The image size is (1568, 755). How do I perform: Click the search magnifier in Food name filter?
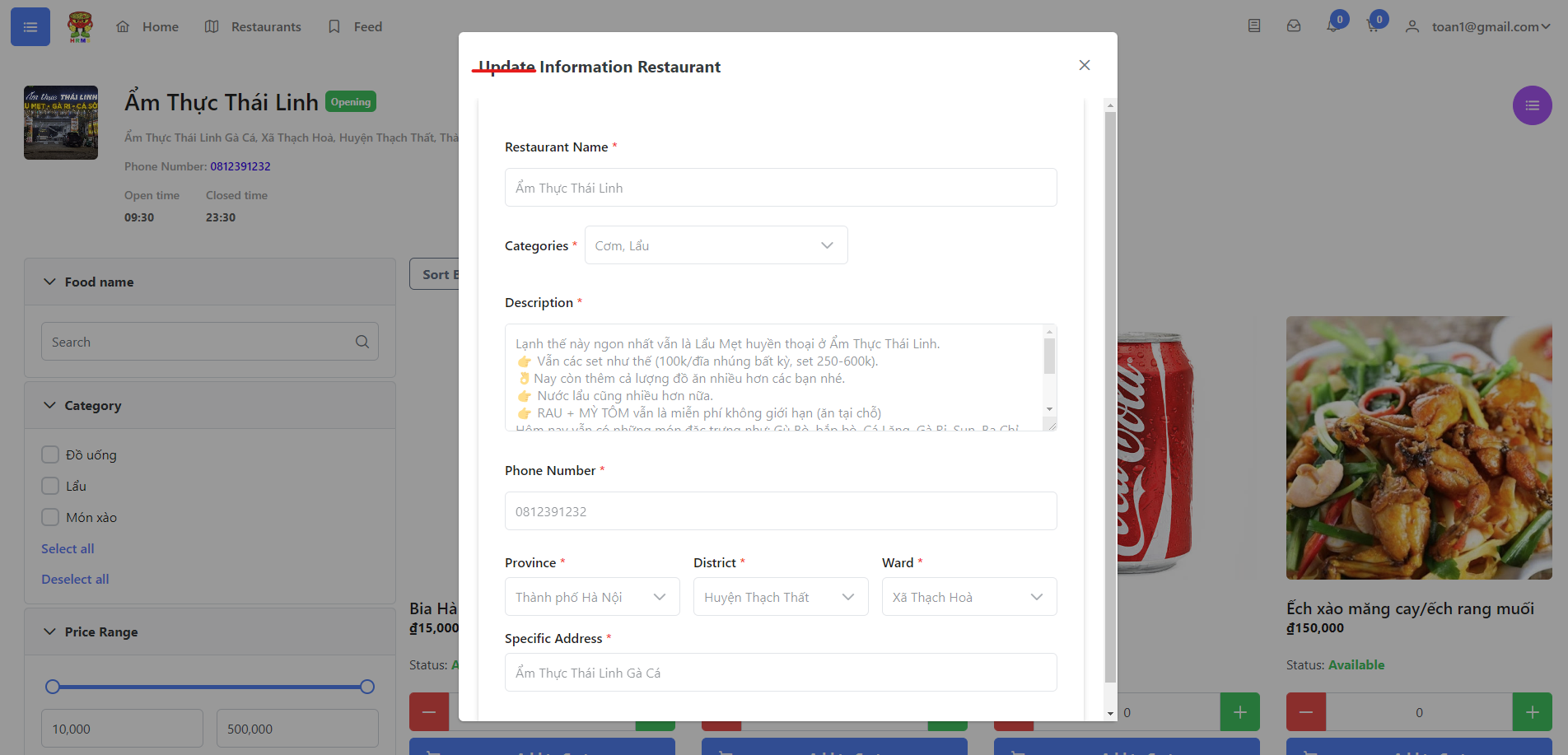pyautogui.click(x=362, y=341)
